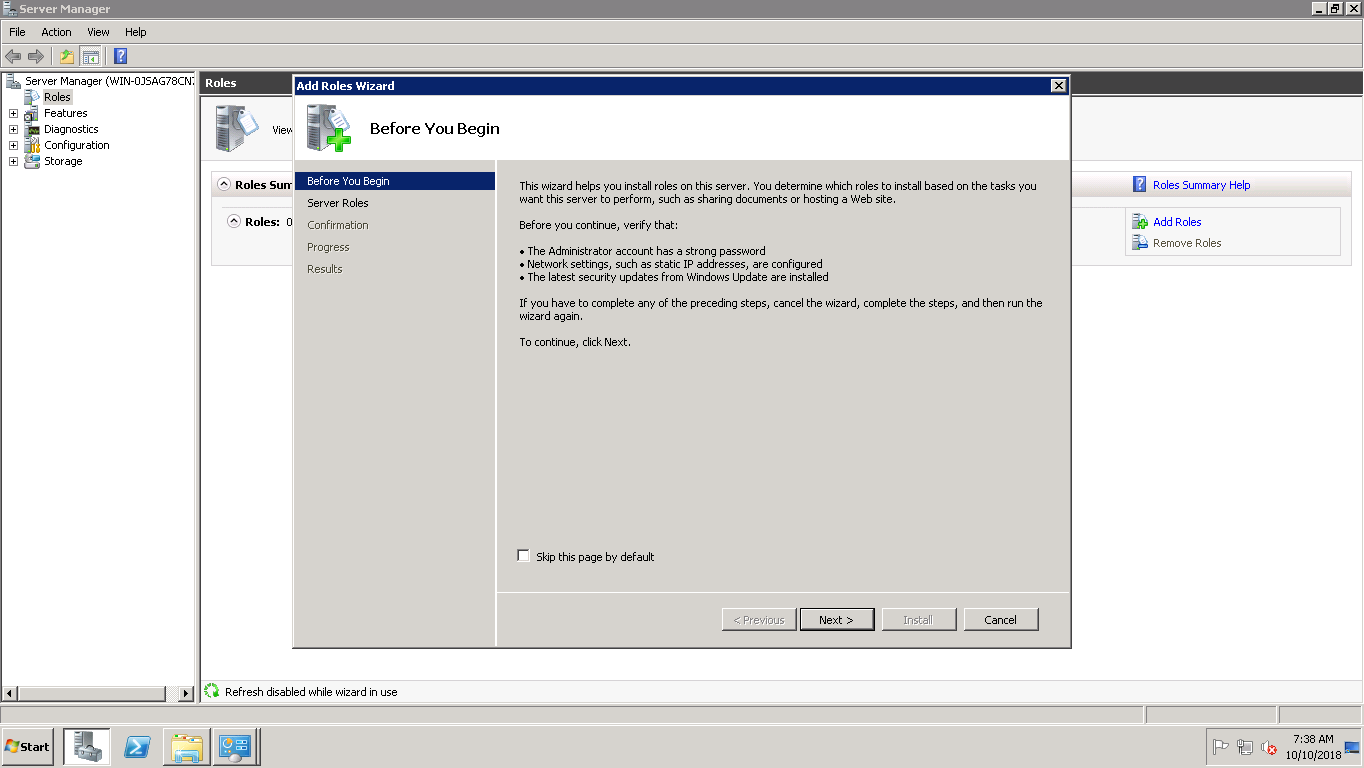Image resolution: width=1364 pixels, height=768 pixels.
Task: Click Next in Add Roles Wizard
Action: [x=837, y=620]
